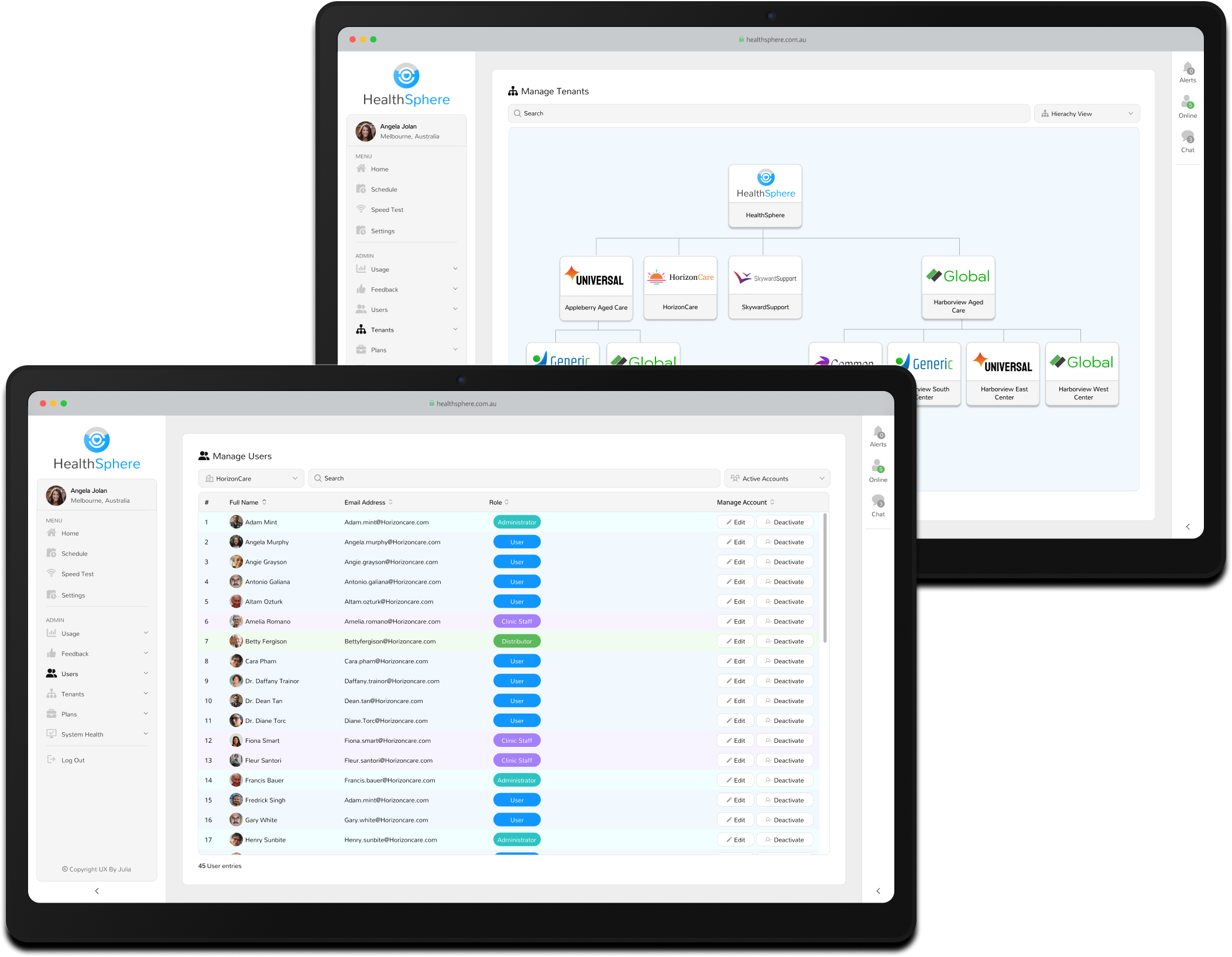Select the HealthSphere root tenant node

coord(765,195)
